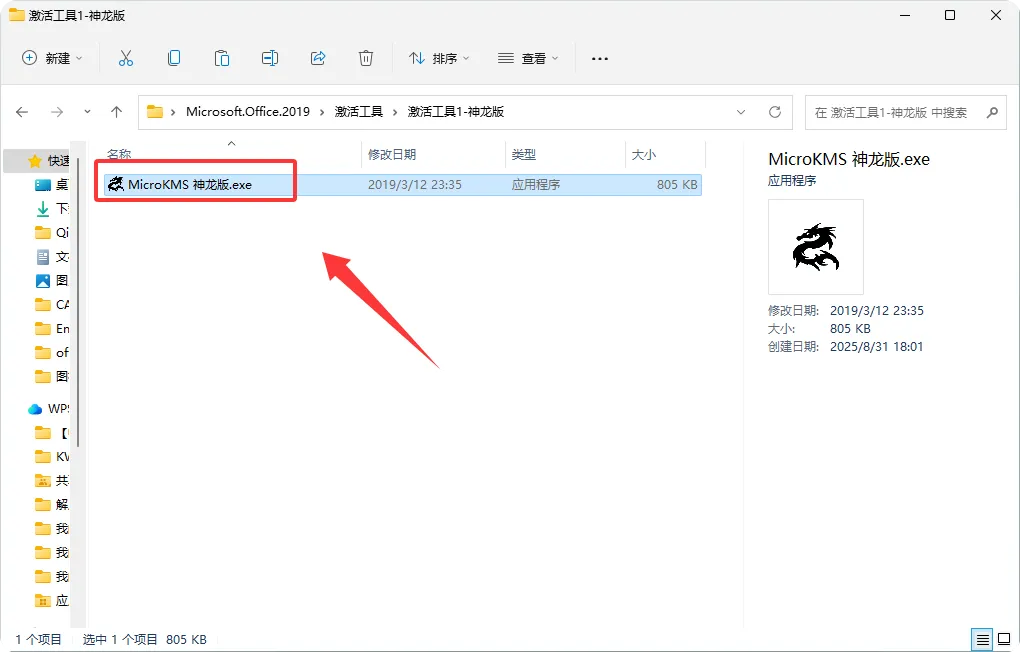1020x652 pixels.
Task: Click 激活工具1-神龙版 breadcrumb segment
Action: click(x=455, y=111)
